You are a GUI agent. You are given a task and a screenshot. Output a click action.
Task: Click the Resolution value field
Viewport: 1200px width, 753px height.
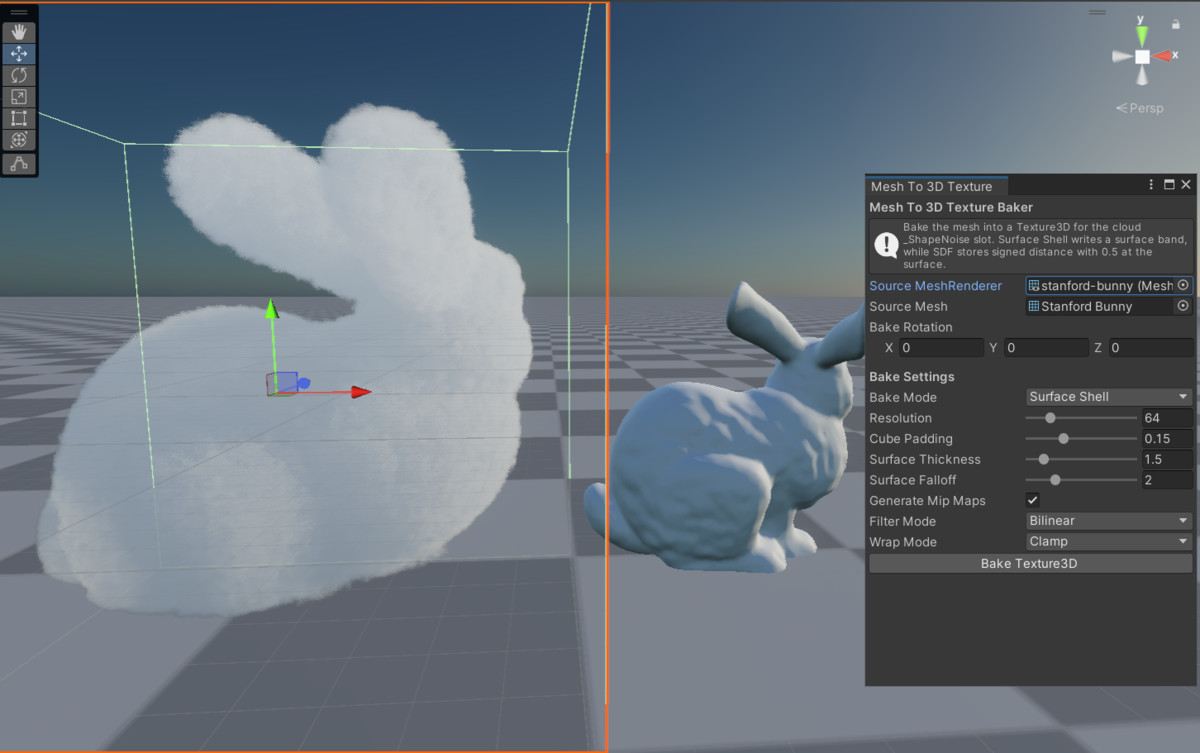coord(1167,418)
